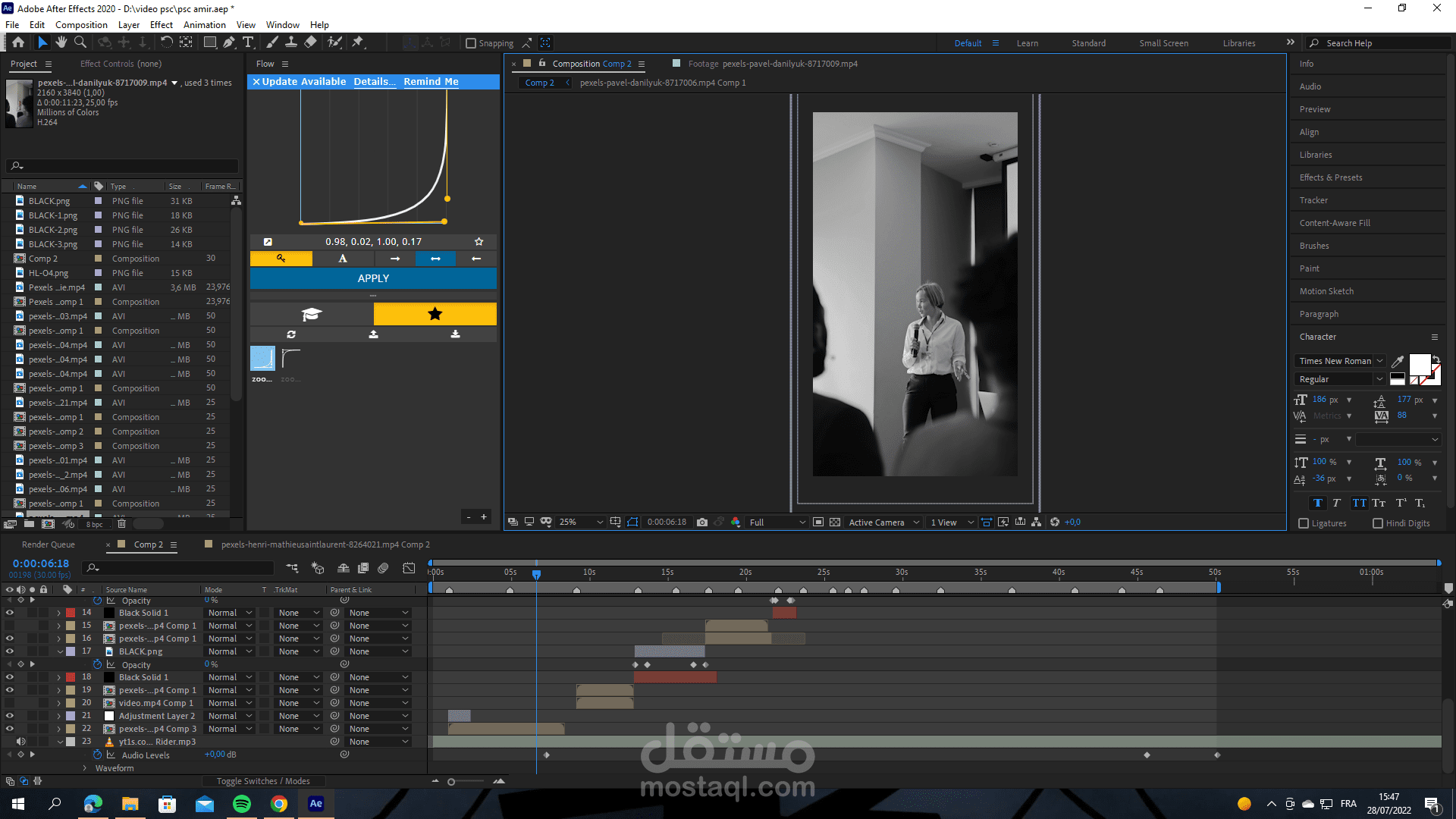Open the Times New Roman font dropdown
1456x819 pixels.
[x=1340, y=361]
